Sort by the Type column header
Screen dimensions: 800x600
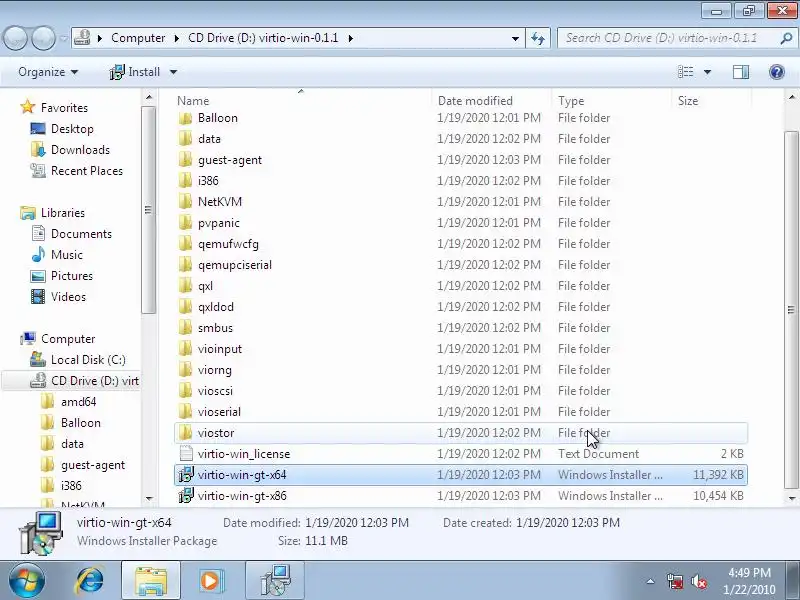tap(611, 101)
